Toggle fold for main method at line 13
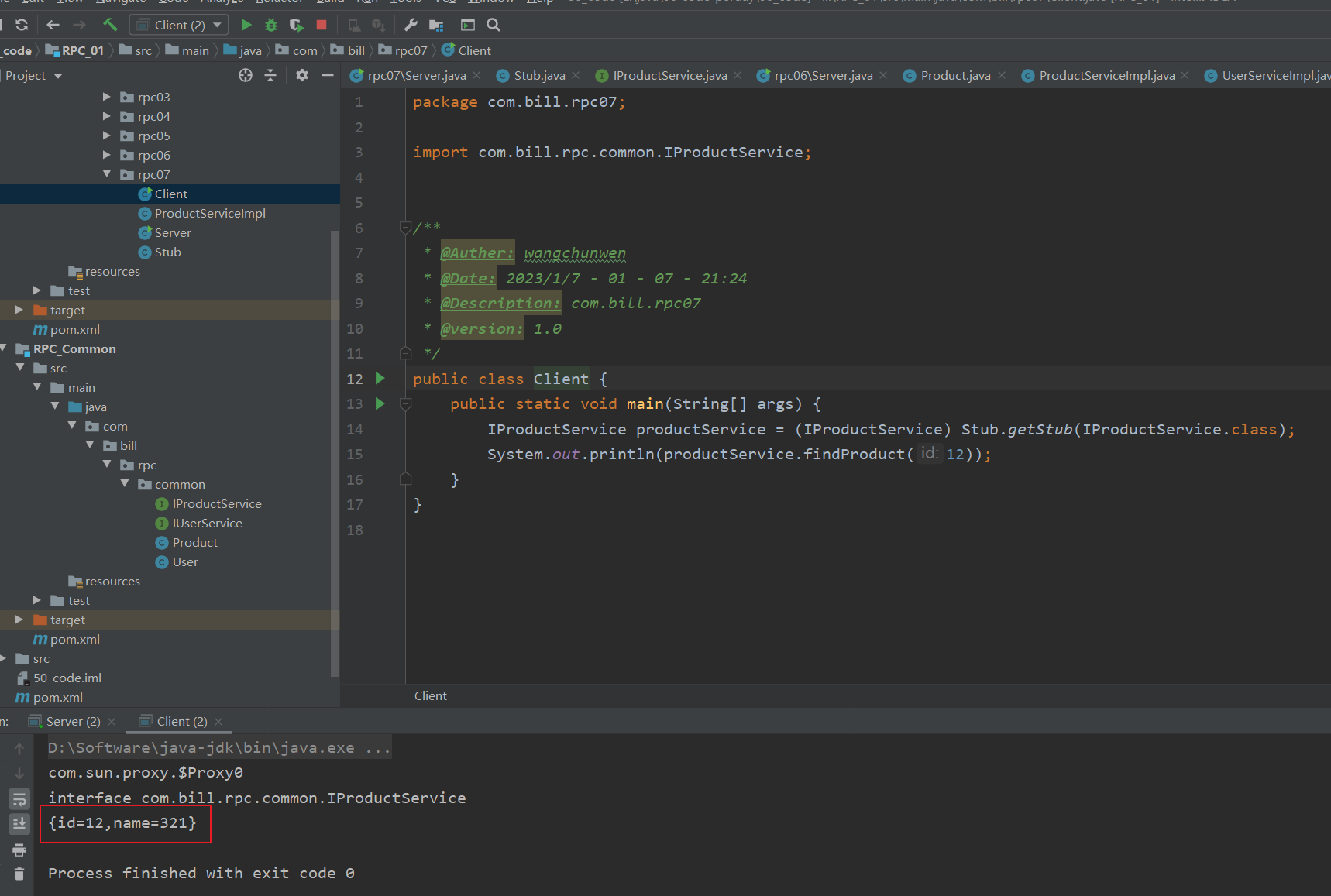1331x896 pixels. pyautogui.click(x=405, y=403)
